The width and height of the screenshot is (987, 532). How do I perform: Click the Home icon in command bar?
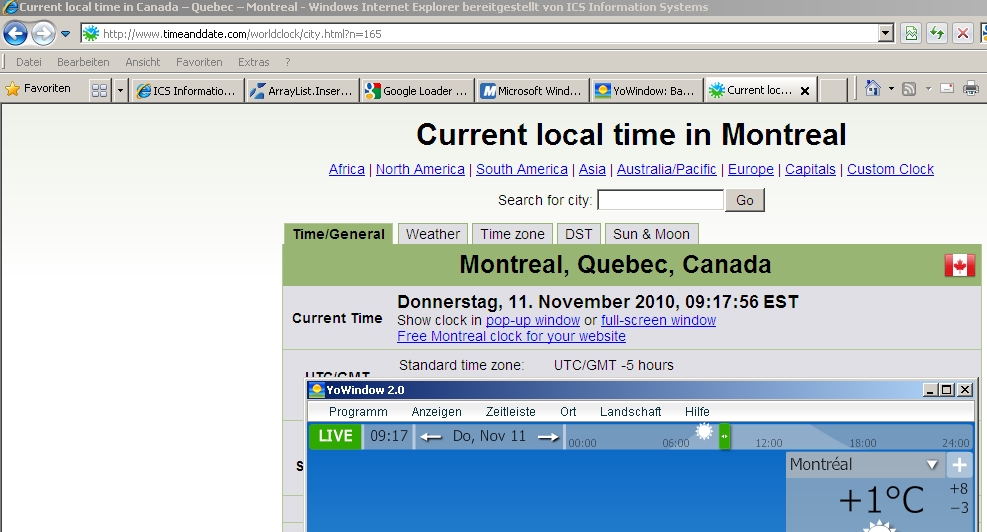point(872,88)
